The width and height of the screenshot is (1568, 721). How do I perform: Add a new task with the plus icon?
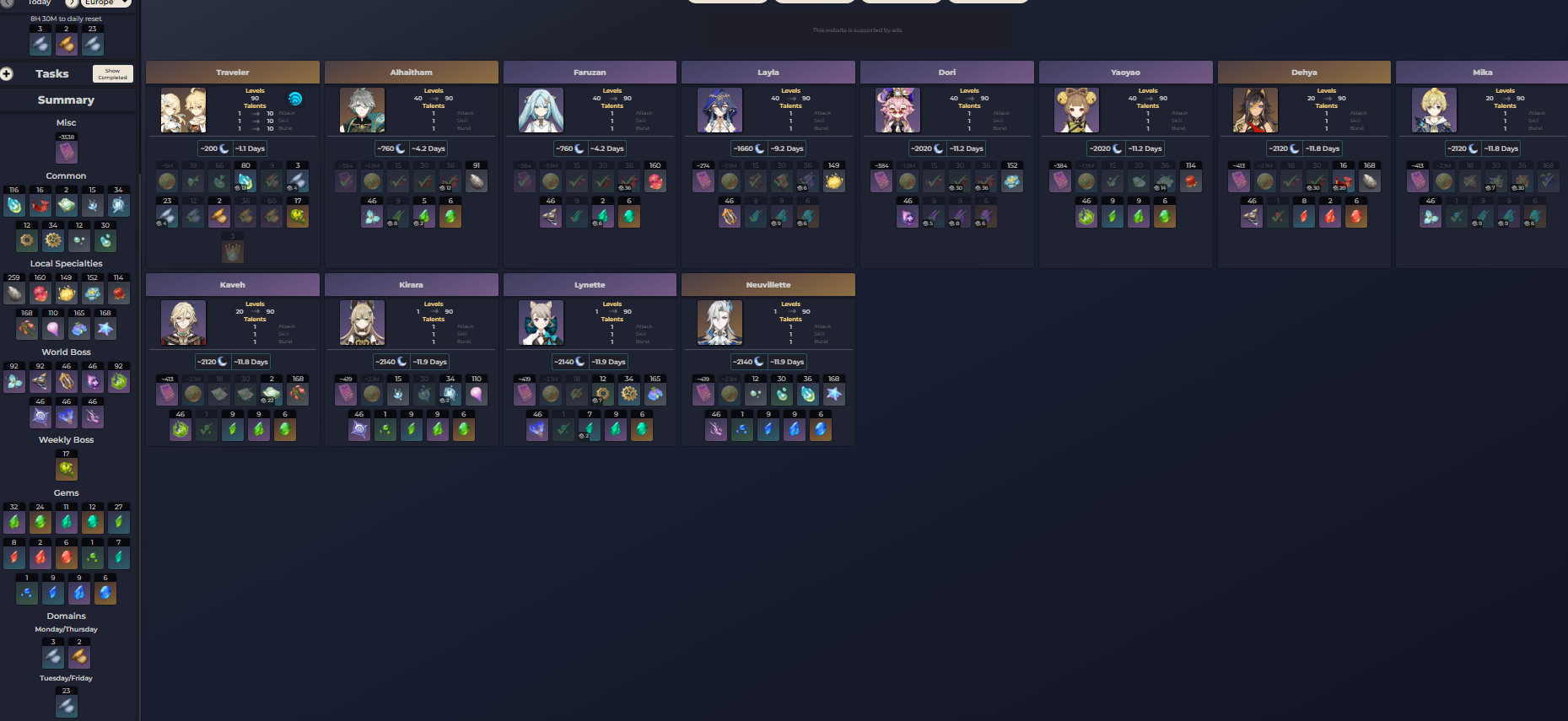7,73
